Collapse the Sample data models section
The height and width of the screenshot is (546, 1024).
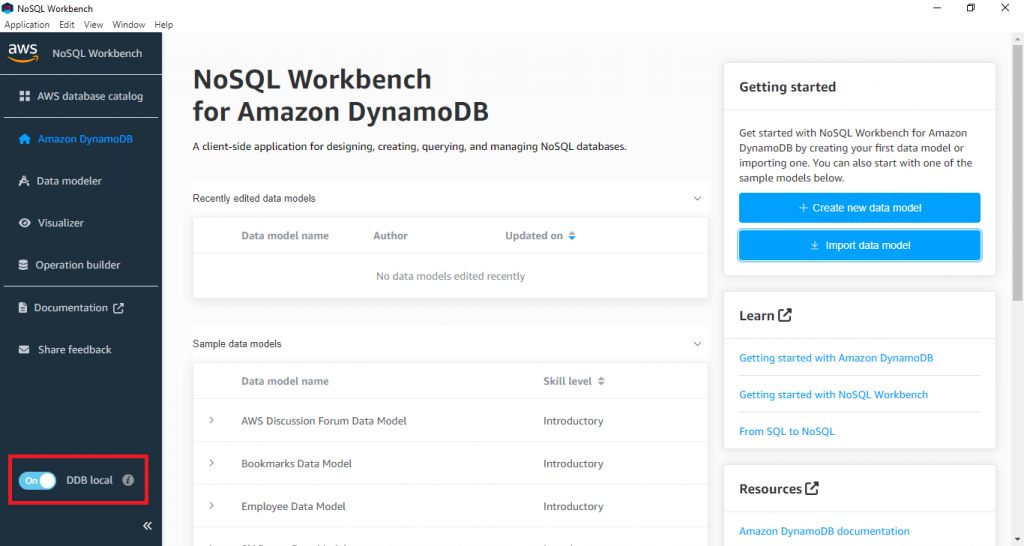pyautogui.click(x=697, y=344)
